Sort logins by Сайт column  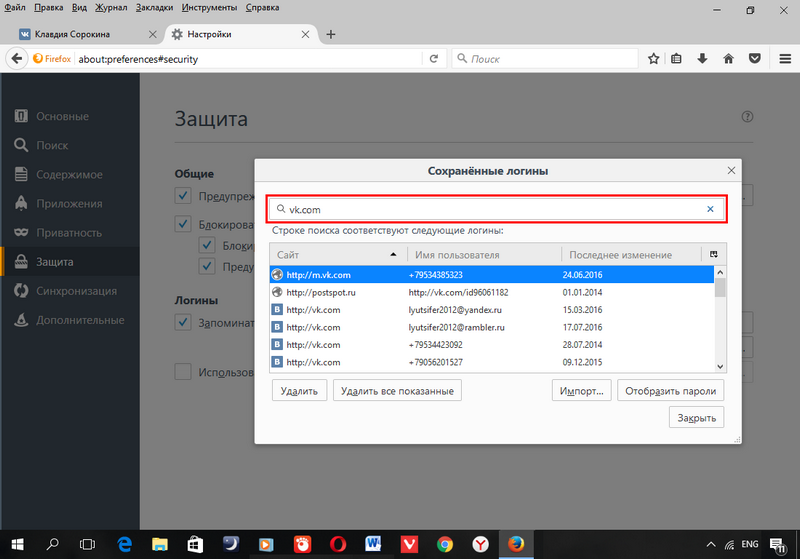pyautogui.click(x=338, y=254)
